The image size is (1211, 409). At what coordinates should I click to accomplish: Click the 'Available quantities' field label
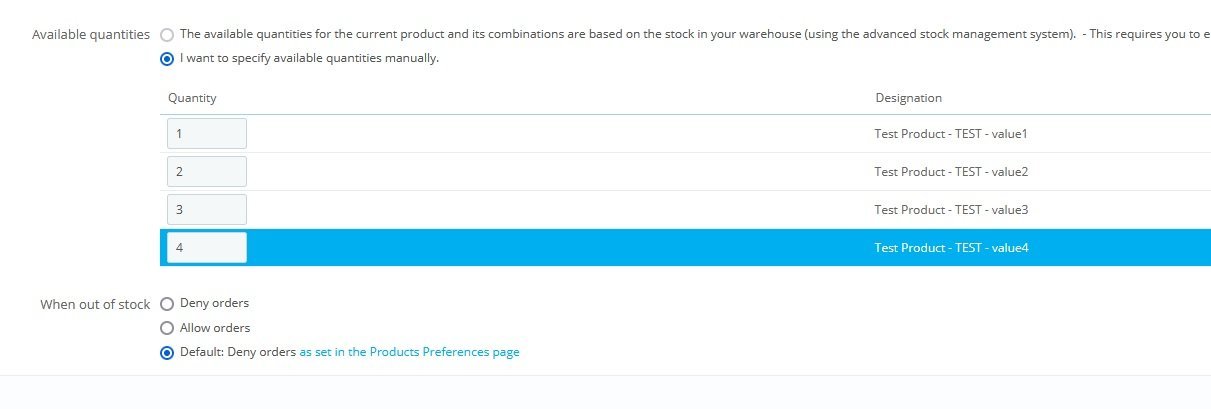click(x=91, y=35)
